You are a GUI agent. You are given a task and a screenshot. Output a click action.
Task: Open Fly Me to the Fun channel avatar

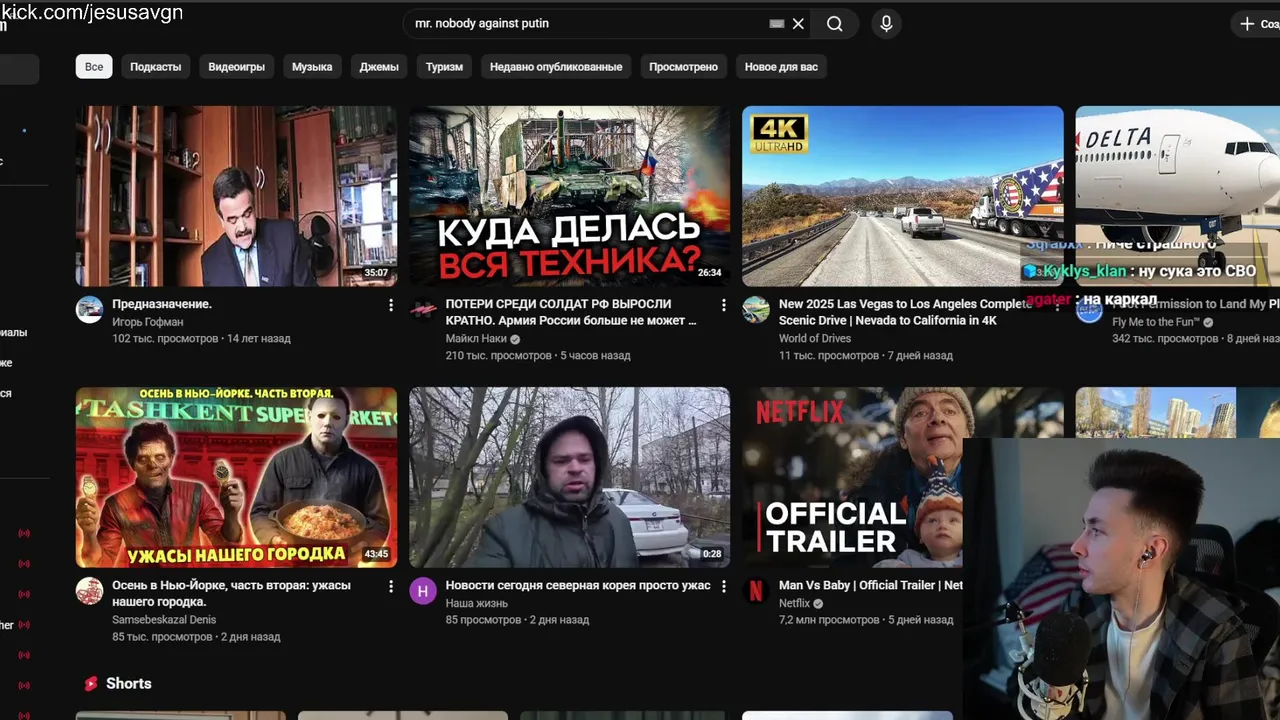(1088, 309)
